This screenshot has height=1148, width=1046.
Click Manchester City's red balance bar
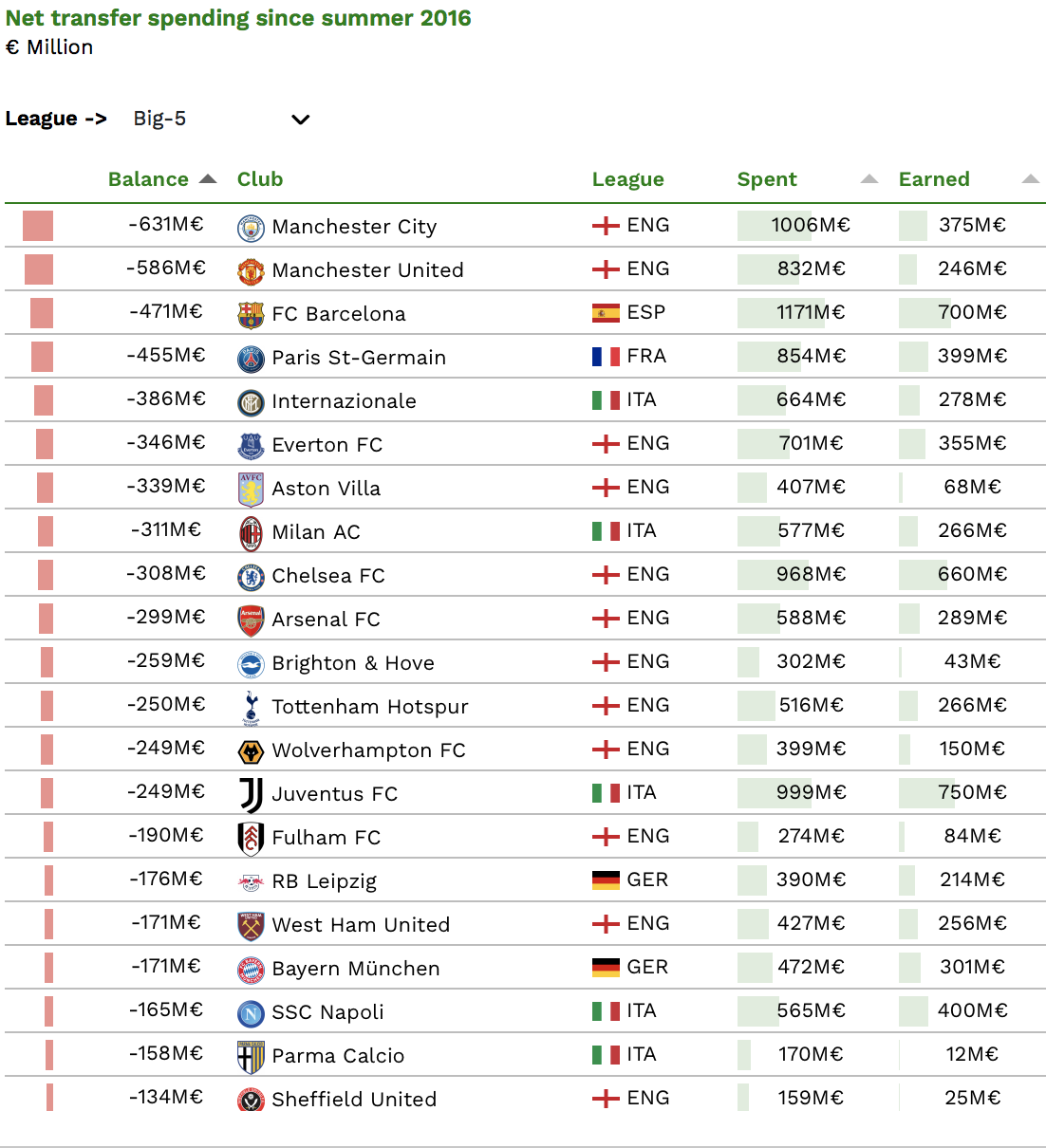coord(38,226)
